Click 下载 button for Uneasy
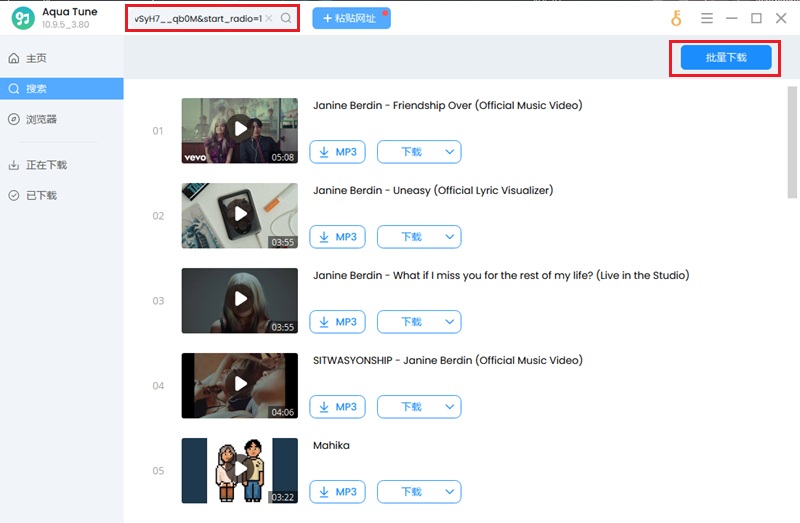 click(411, 237)
